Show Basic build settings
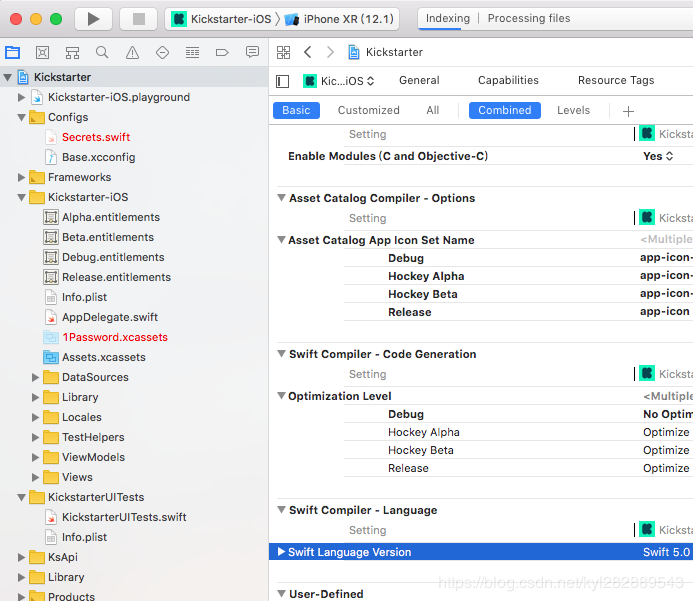 [x=296, y=110]
